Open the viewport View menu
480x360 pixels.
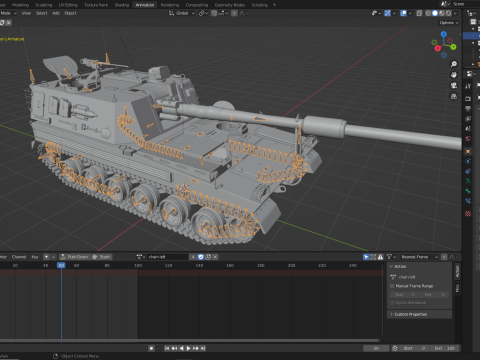[x=26, y=13]
